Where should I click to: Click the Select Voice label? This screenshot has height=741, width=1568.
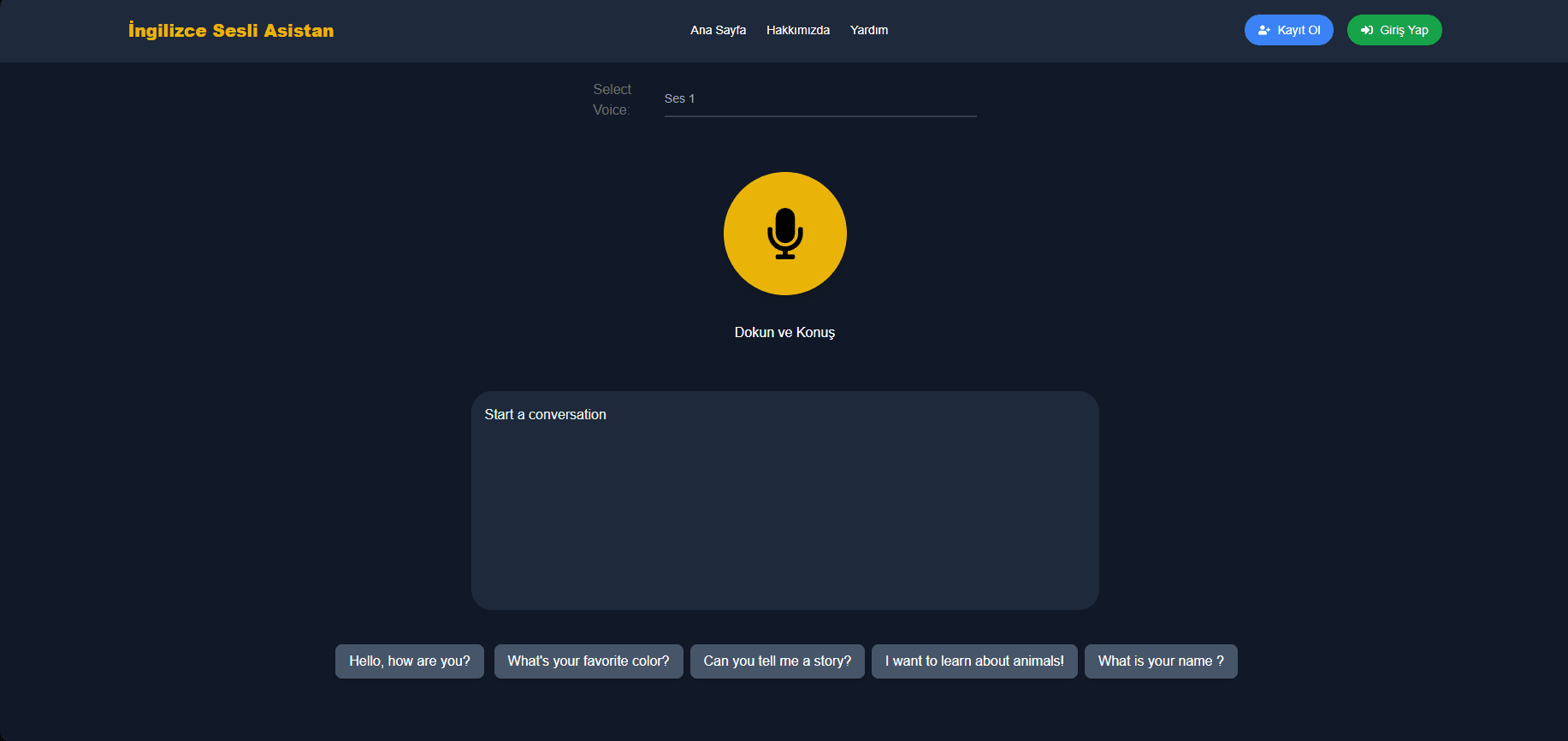[612, 99]
